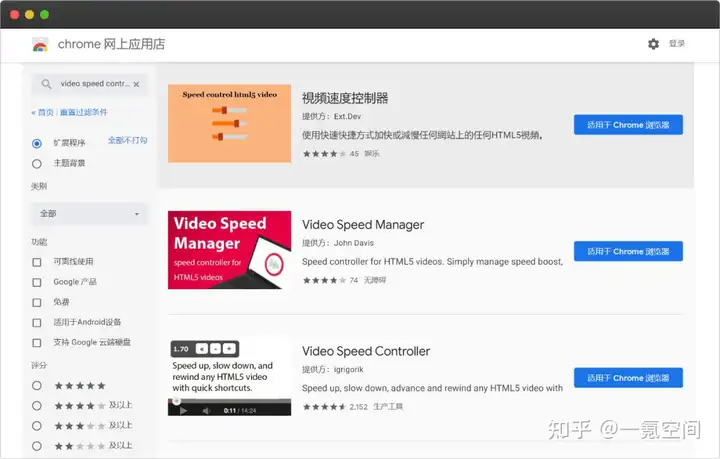
Task: Click the 登录 sign-in link
Action: (x=677, y=43)
